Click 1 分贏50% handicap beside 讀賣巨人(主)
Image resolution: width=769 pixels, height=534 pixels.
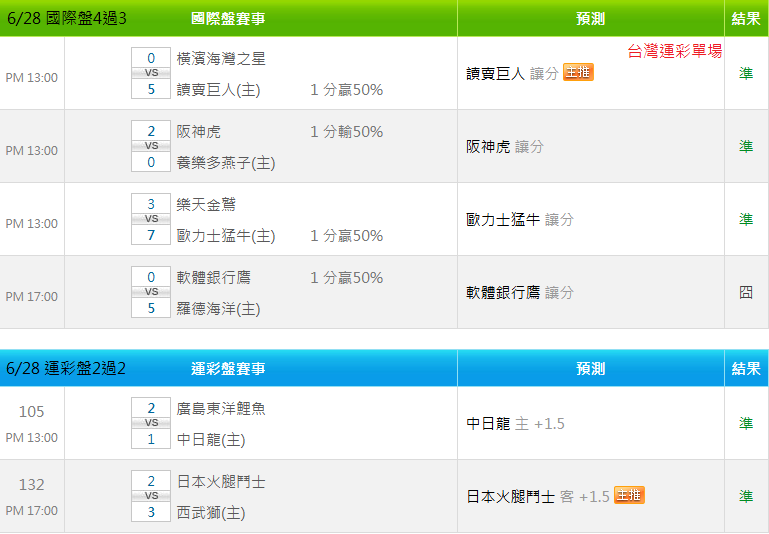[346, 90]
